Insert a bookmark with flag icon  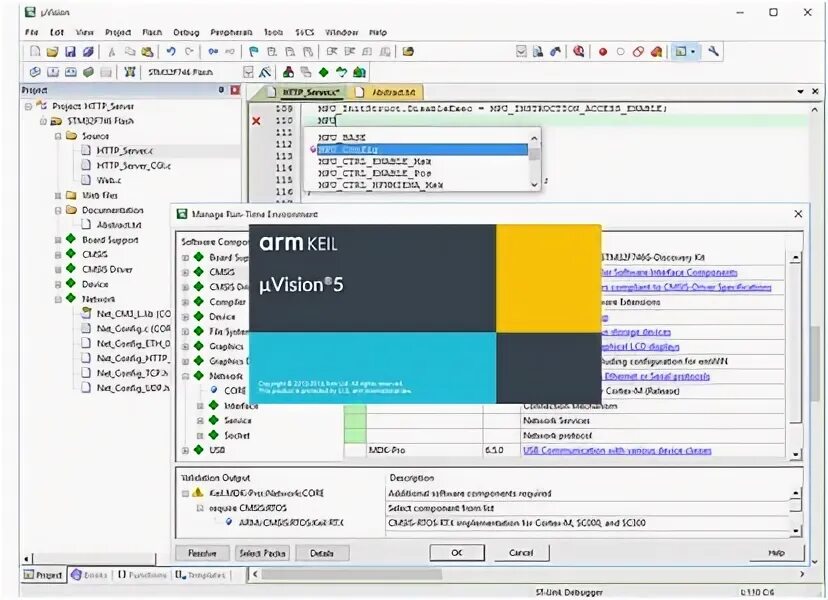pyautogui.click(x=254, y=51)
